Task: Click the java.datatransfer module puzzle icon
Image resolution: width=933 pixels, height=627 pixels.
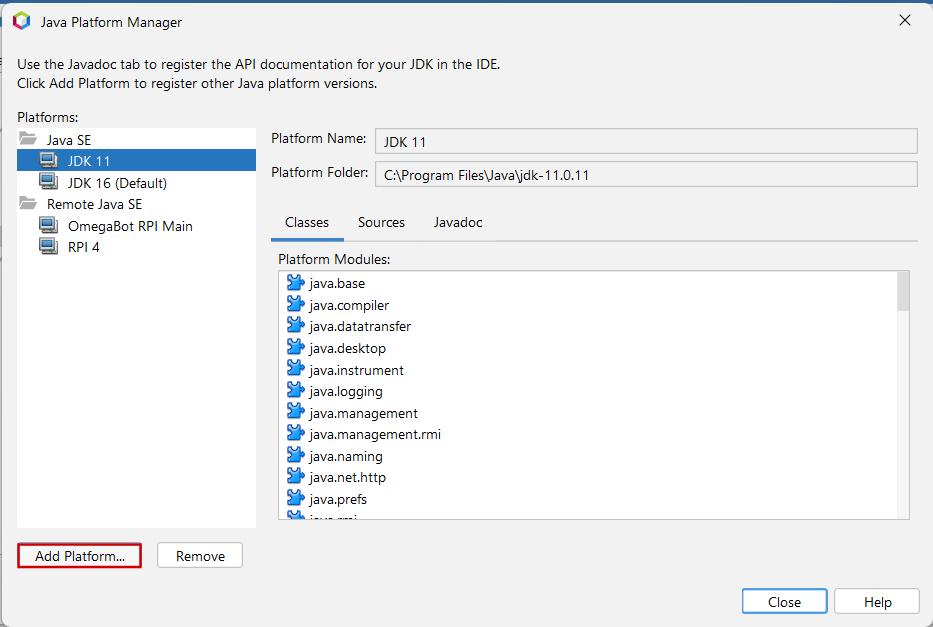Action: (296, 325)
